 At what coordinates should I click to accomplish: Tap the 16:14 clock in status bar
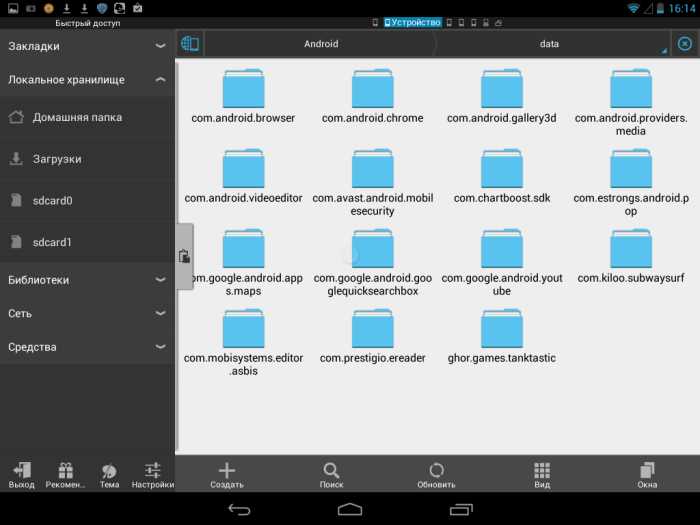[x=683, y=8]
